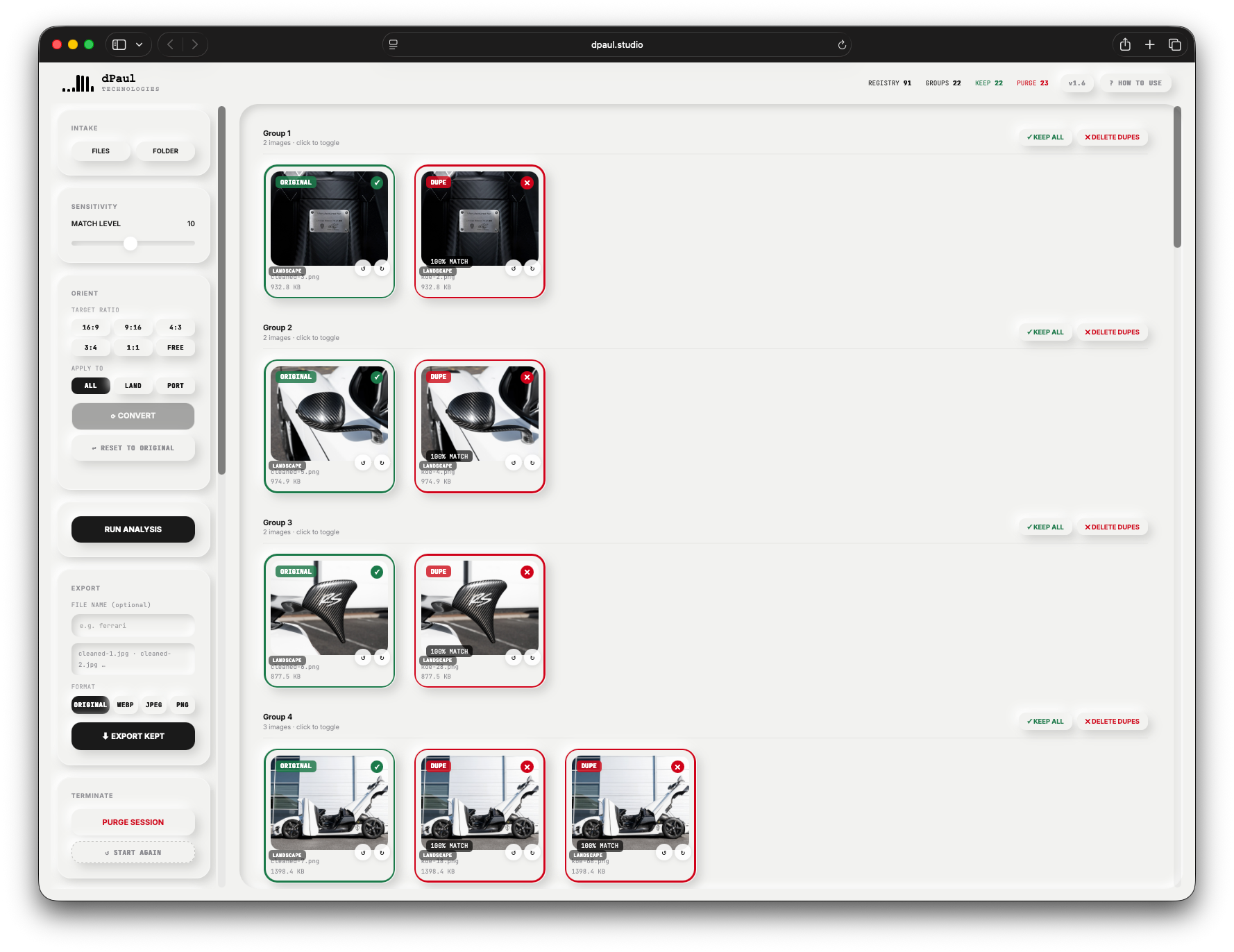Rotate Group 3 original counterclockwise
This screenshot has height=952, width=1234.
point(363,658)
